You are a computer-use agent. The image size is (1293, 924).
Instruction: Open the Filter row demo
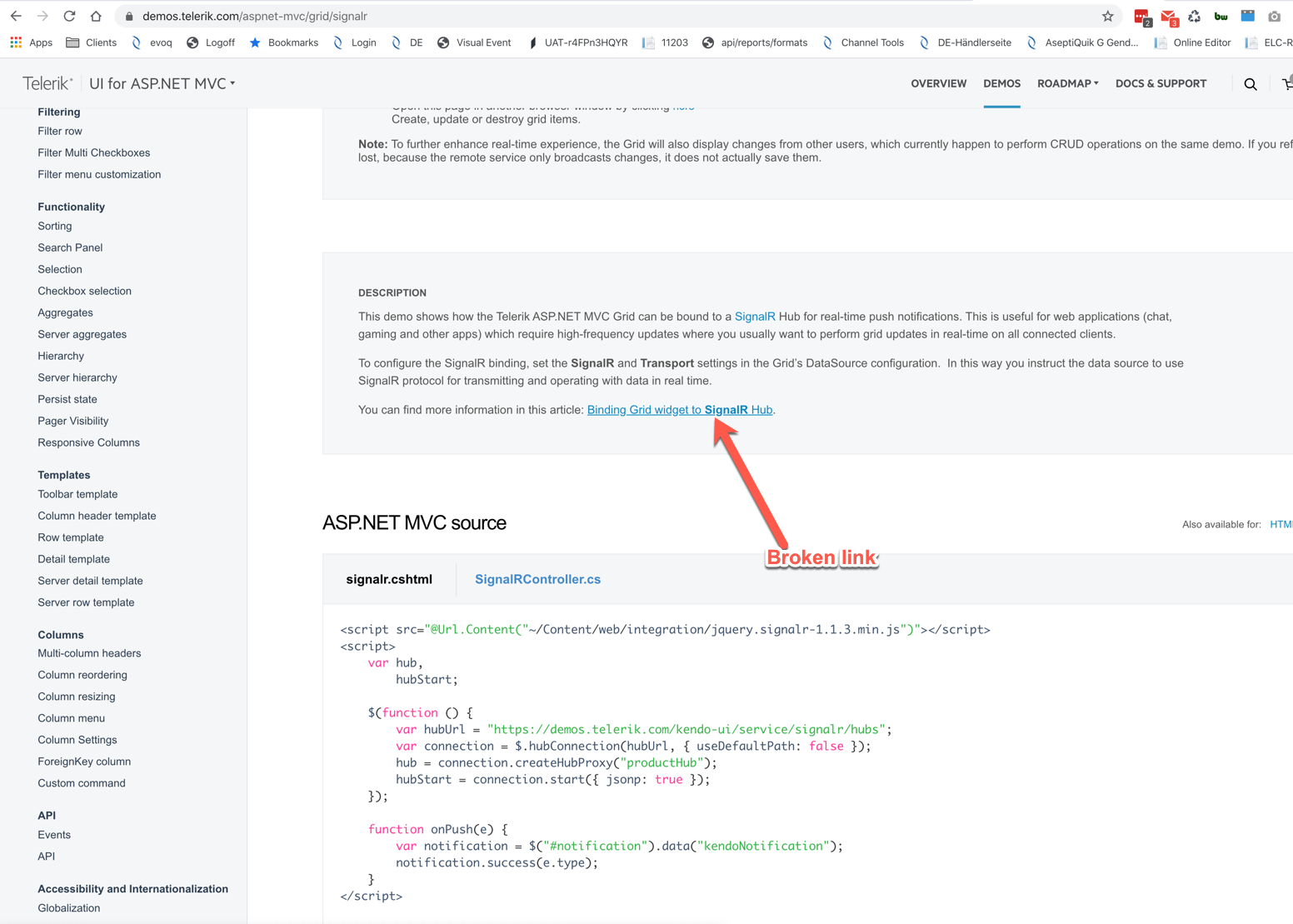tap(60, 131)
